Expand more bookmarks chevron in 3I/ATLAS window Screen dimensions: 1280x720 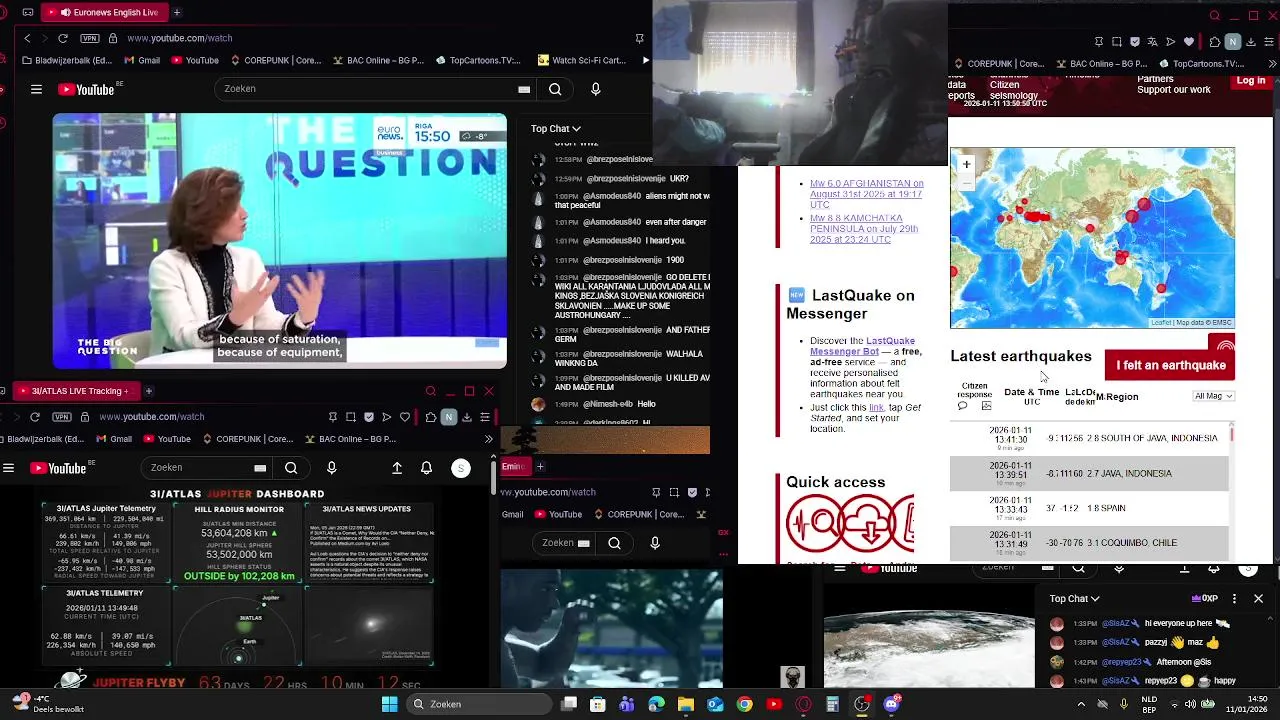point(488,439)
